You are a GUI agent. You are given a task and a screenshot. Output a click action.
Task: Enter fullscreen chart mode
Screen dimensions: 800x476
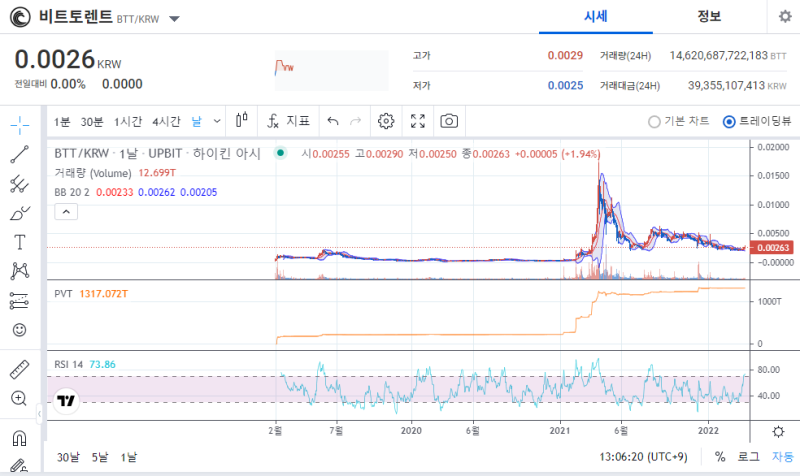pos(418,121)
